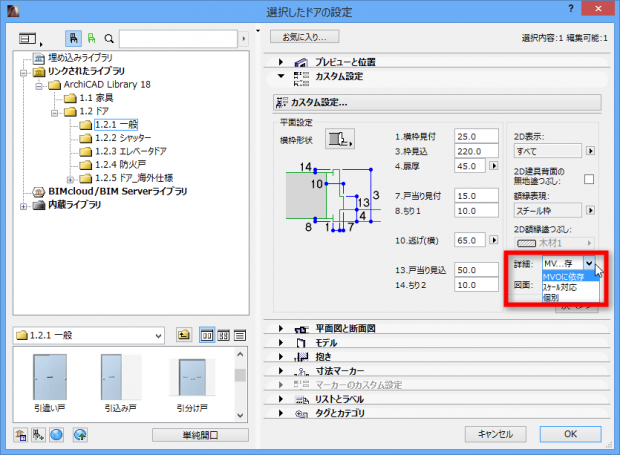Image resolution: width=620 pixels, height=455 pixels.
Task: Open the 額縁表現 スチール枠 arrow
Action: 590,210
